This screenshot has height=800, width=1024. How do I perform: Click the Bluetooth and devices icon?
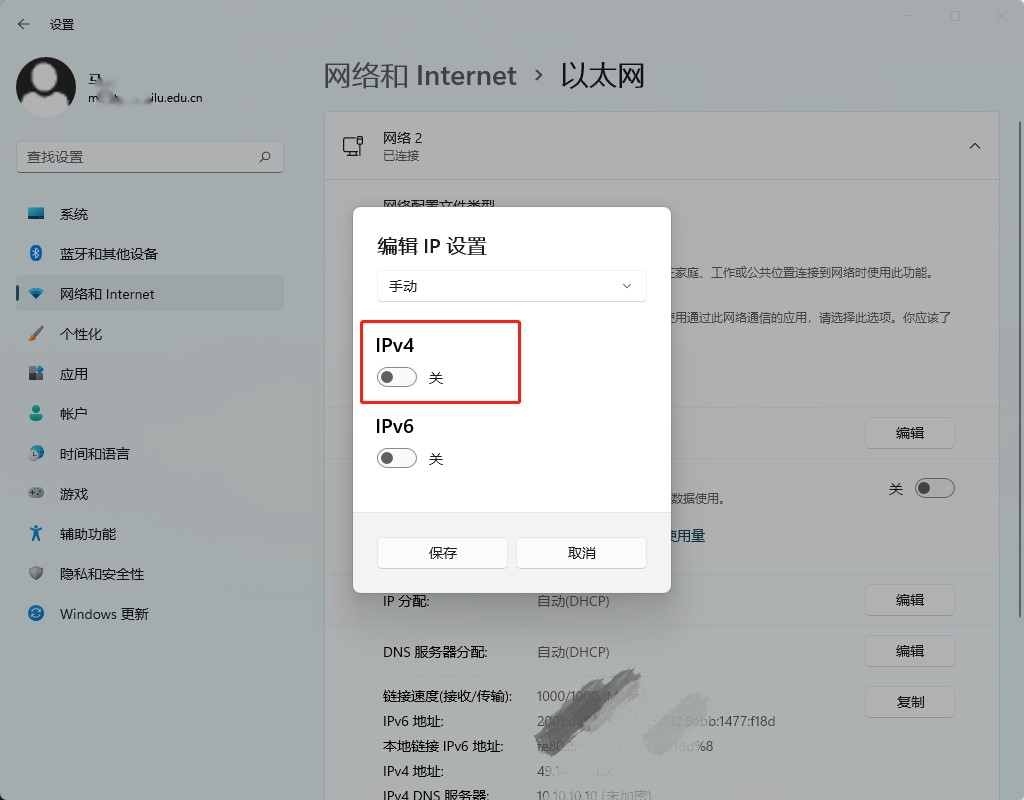[x=37, y=254]
